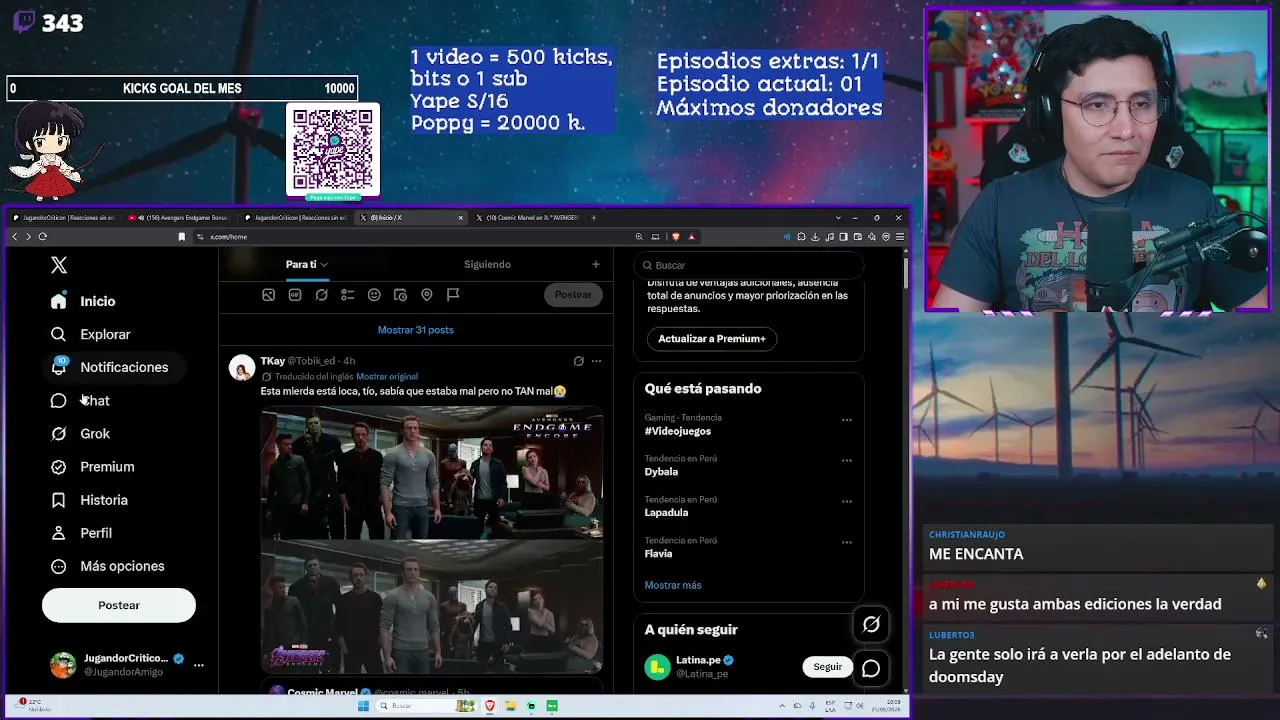Click Grok icon on TKay's post

click(x=578, y=361)
